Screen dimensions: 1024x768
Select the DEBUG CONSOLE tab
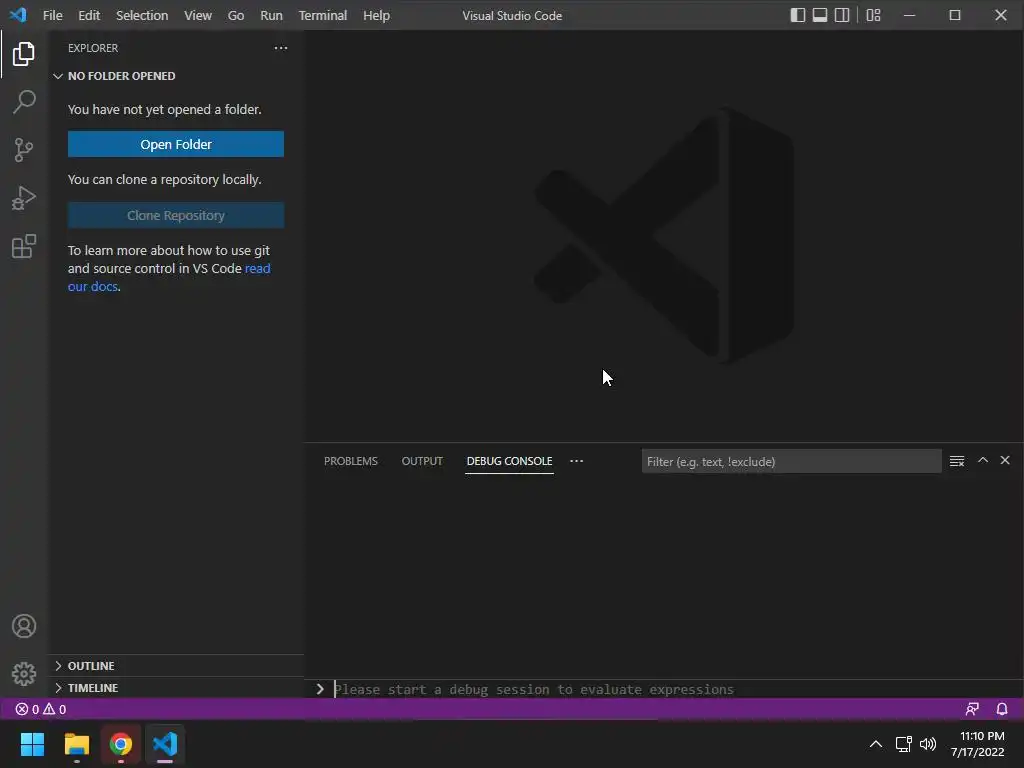tap(509, 461)
